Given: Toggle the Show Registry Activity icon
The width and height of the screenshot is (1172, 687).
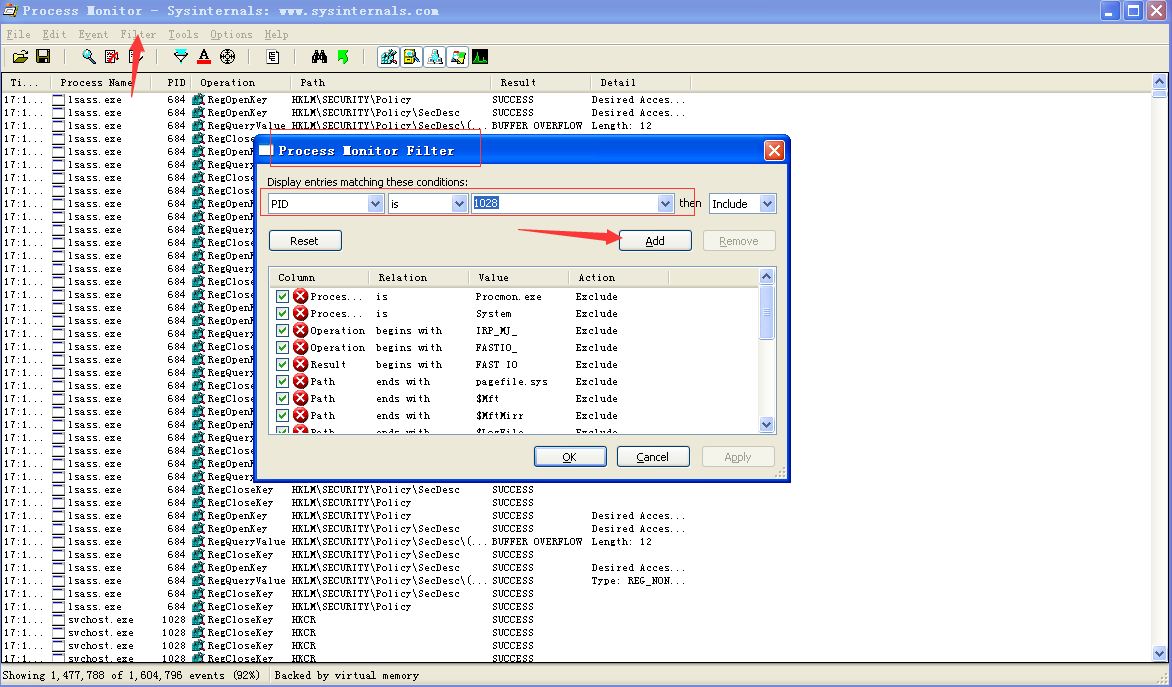Looking at the screenshot, I should coord(389,57).
